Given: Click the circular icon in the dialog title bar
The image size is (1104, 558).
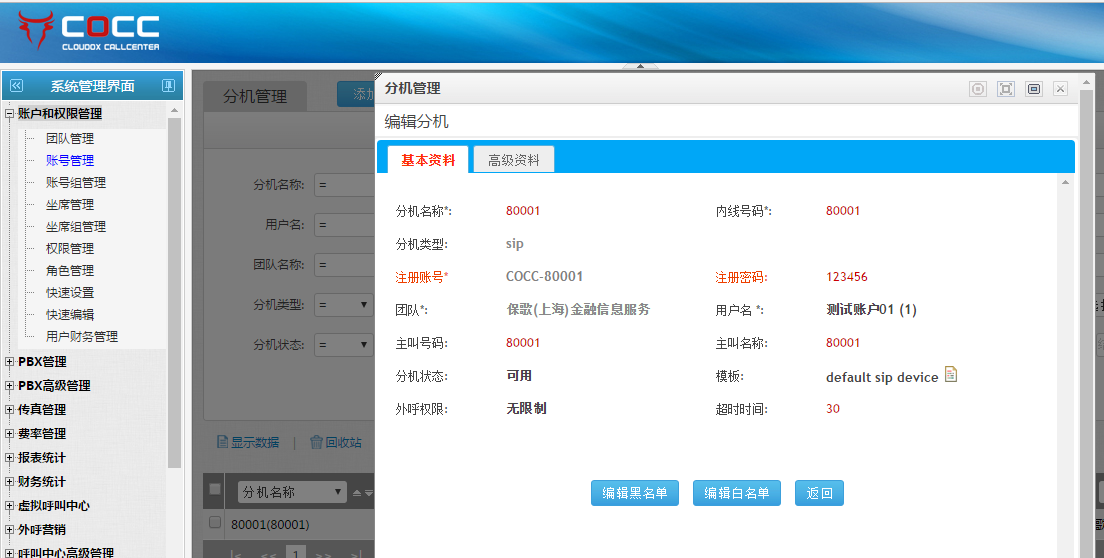Looking at the screenshot, I should 978,89.
